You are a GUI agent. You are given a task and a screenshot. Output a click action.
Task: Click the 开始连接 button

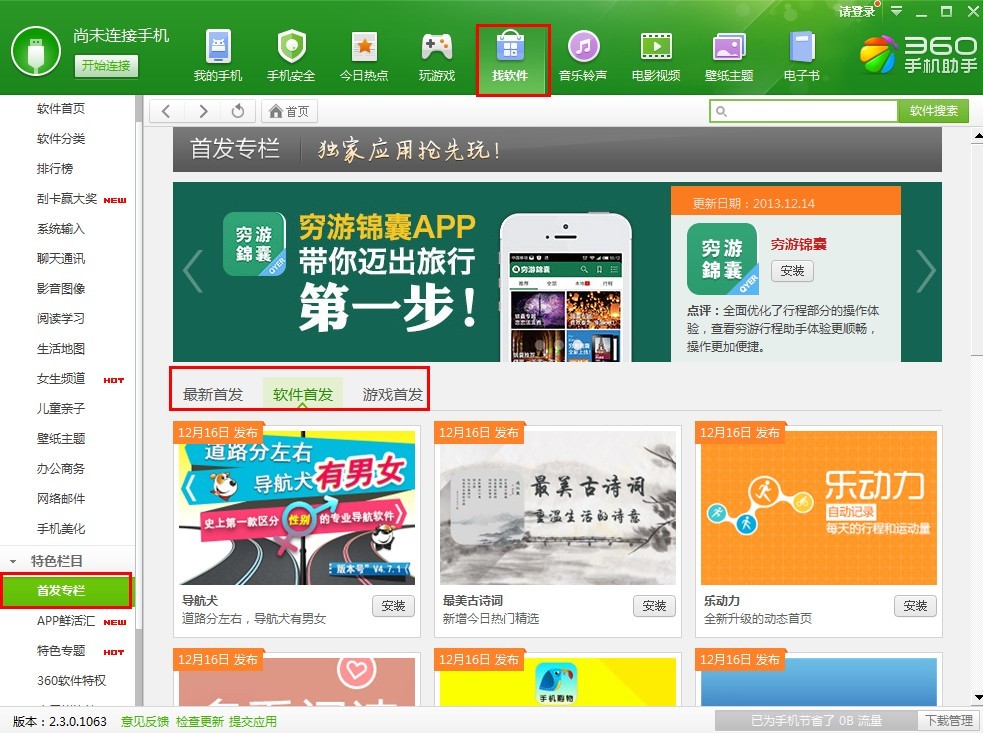point(106,66)
